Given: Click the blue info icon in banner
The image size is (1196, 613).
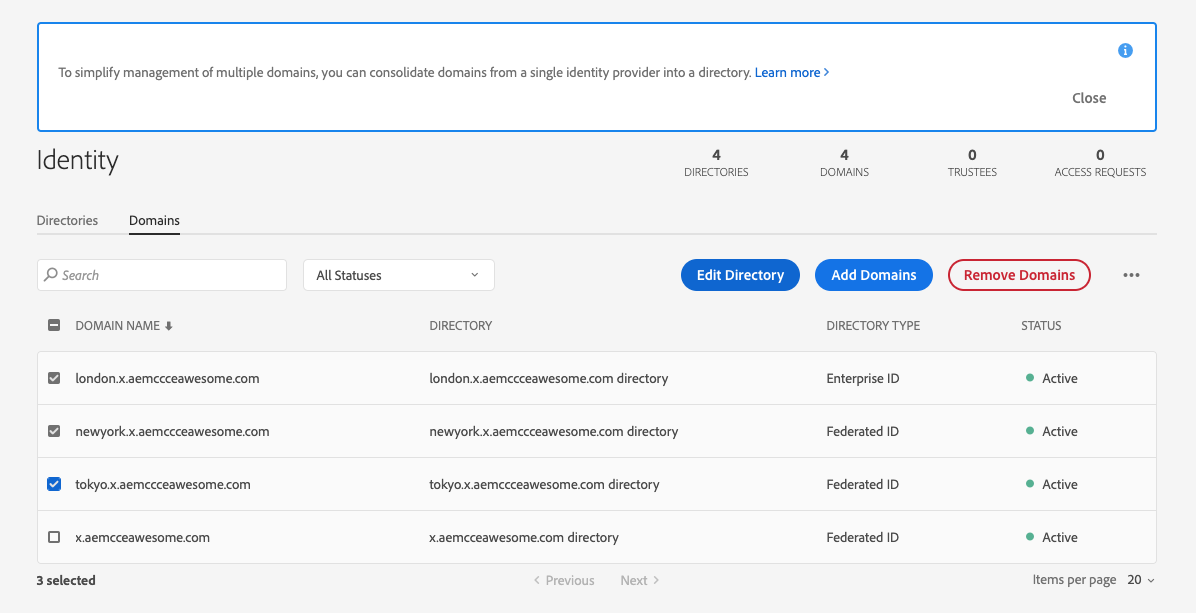Looking at the screenshot, I should click(x=1125, y=50).
